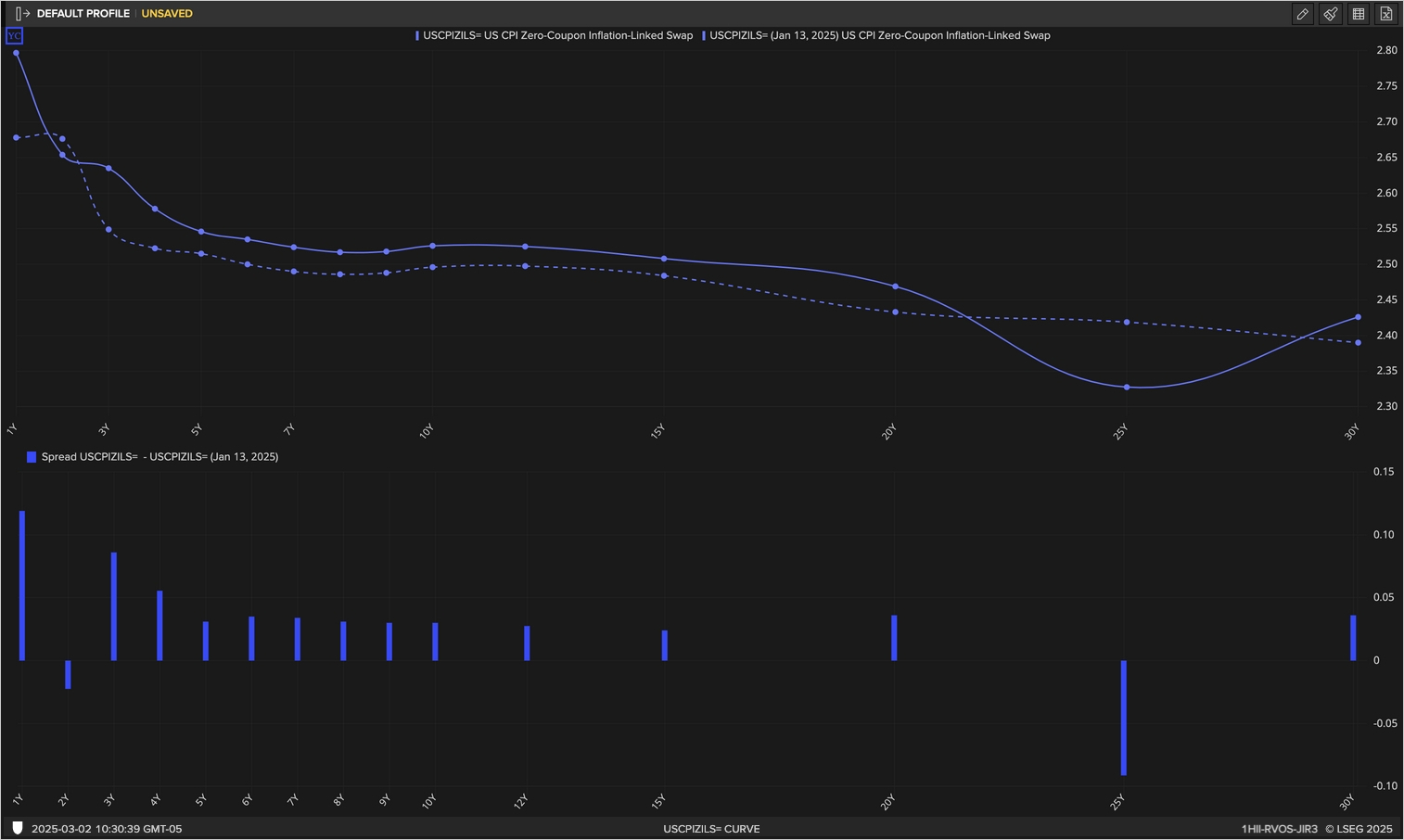Click the -0.10 value on spread y-axis
1404x840 pixels.
(x=1384, y=786)
